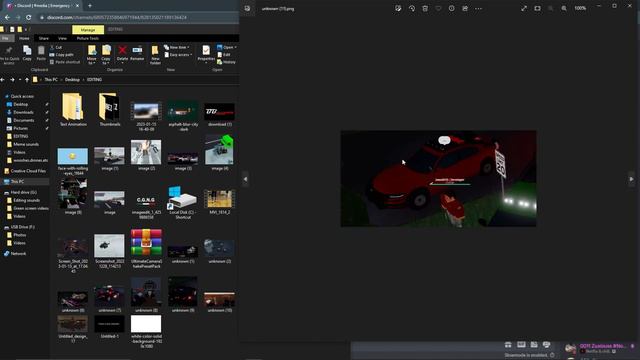
Task: Create a New folder from ribbon
Action: (x=155, y=55)
